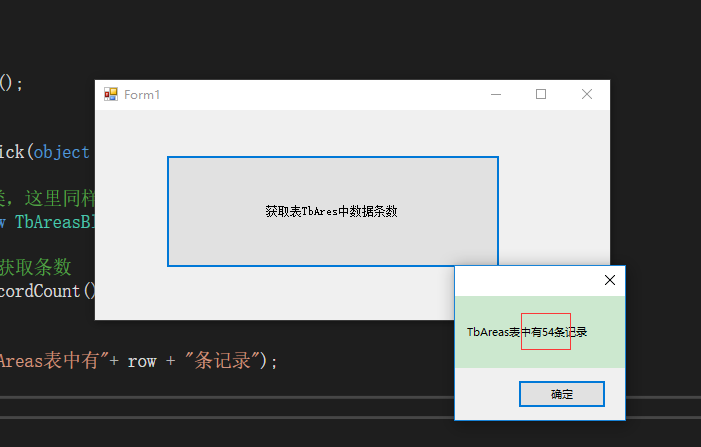Click the "row" variable in the code
Image resolution: width=701 pixels, height=447 pixels.
click(x=142, y=361)
